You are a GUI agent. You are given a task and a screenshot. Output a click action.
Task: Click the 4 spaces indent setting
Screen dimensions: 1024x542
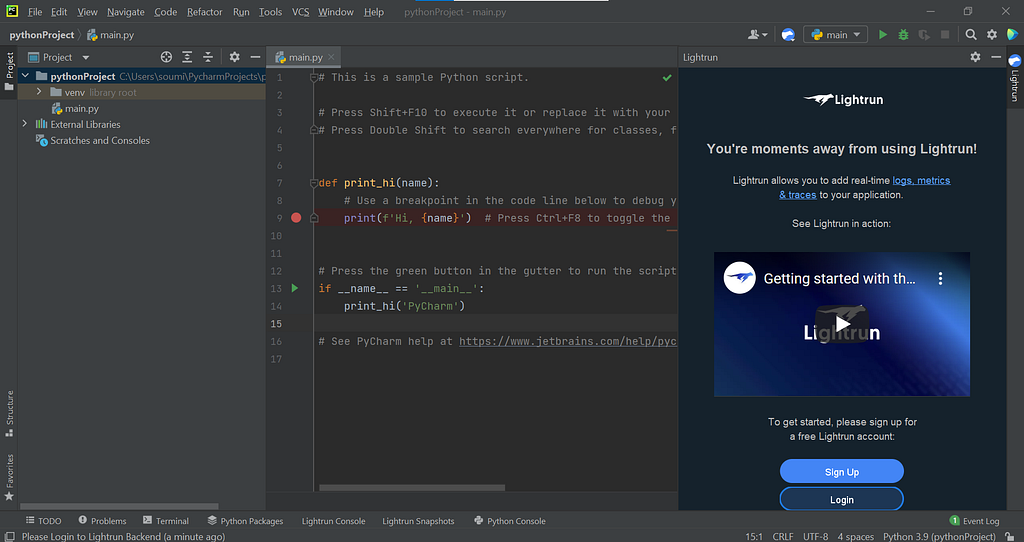pyautogui.click(x=856, y=537)
